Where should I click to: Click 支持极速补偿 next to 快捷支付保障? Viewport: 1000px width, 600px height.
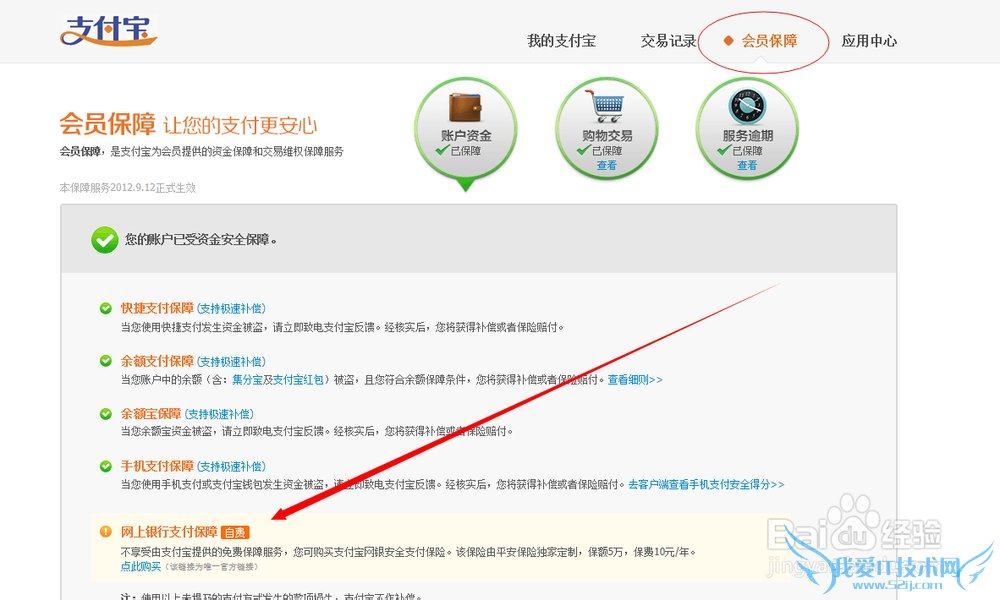pos(232,309)
